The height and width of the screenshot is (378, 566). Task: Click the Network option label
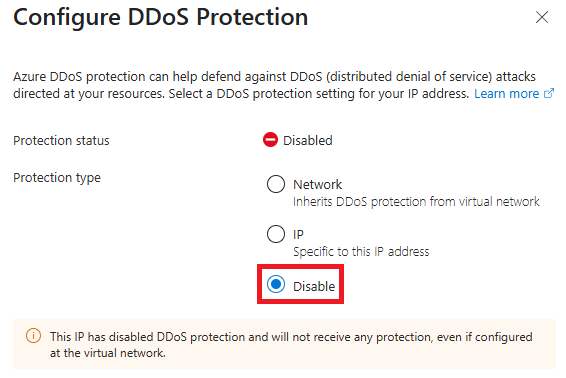click(x=317, y=184)
